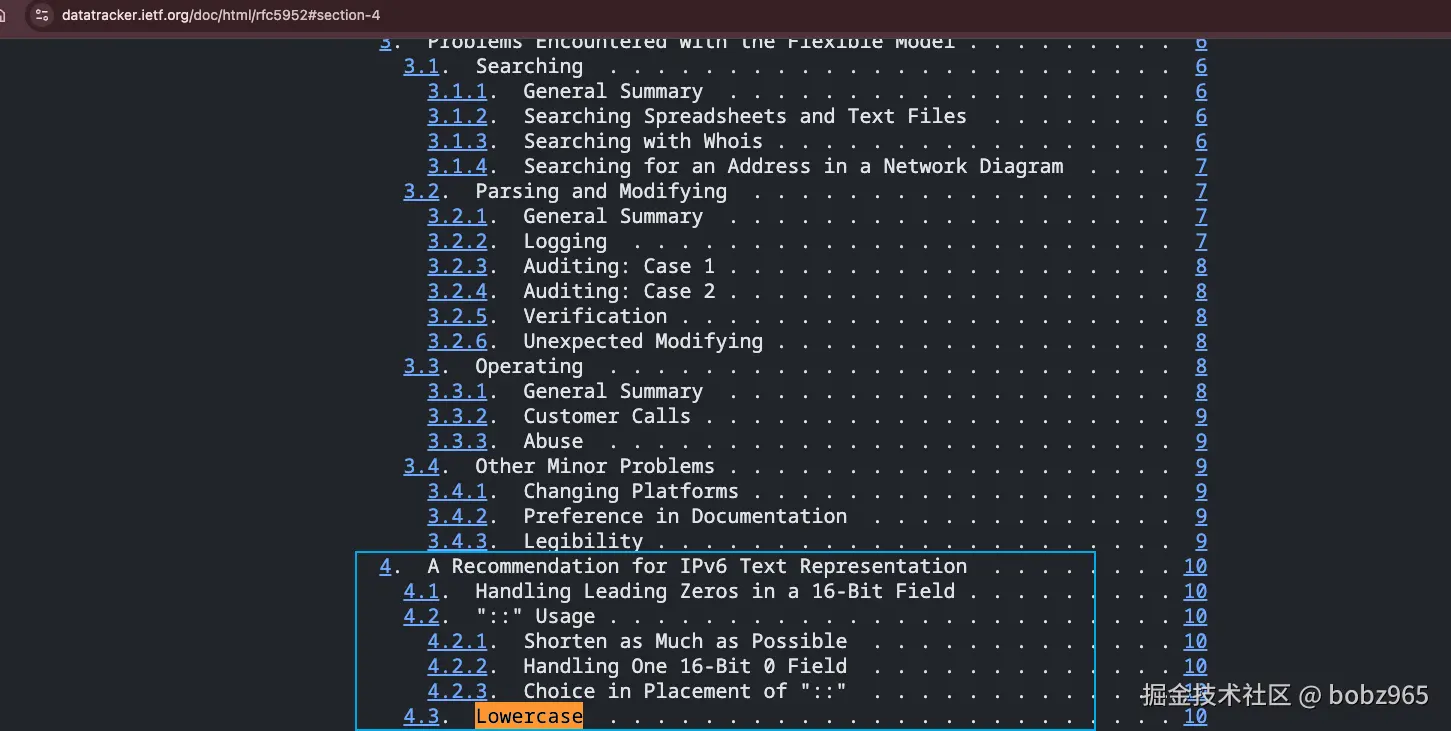Click the text "Searching Spreadsheets and Text Files"
Image resolution: width=1451 pixels, height=731 pixels.
click(745, 117)
